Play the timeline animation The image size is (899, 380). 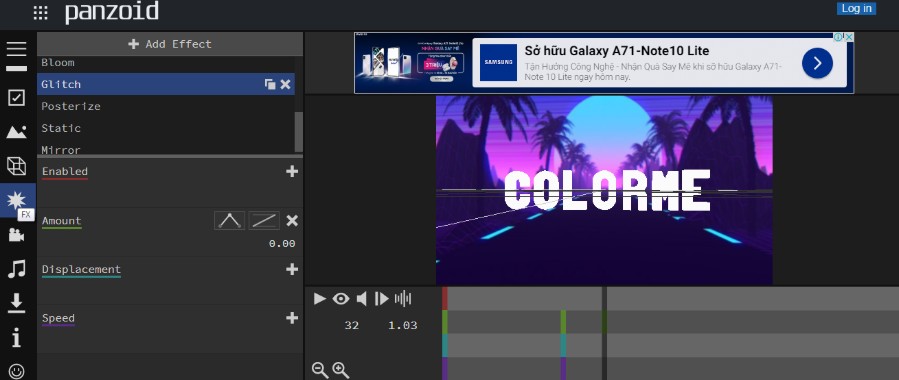(319, 299)
